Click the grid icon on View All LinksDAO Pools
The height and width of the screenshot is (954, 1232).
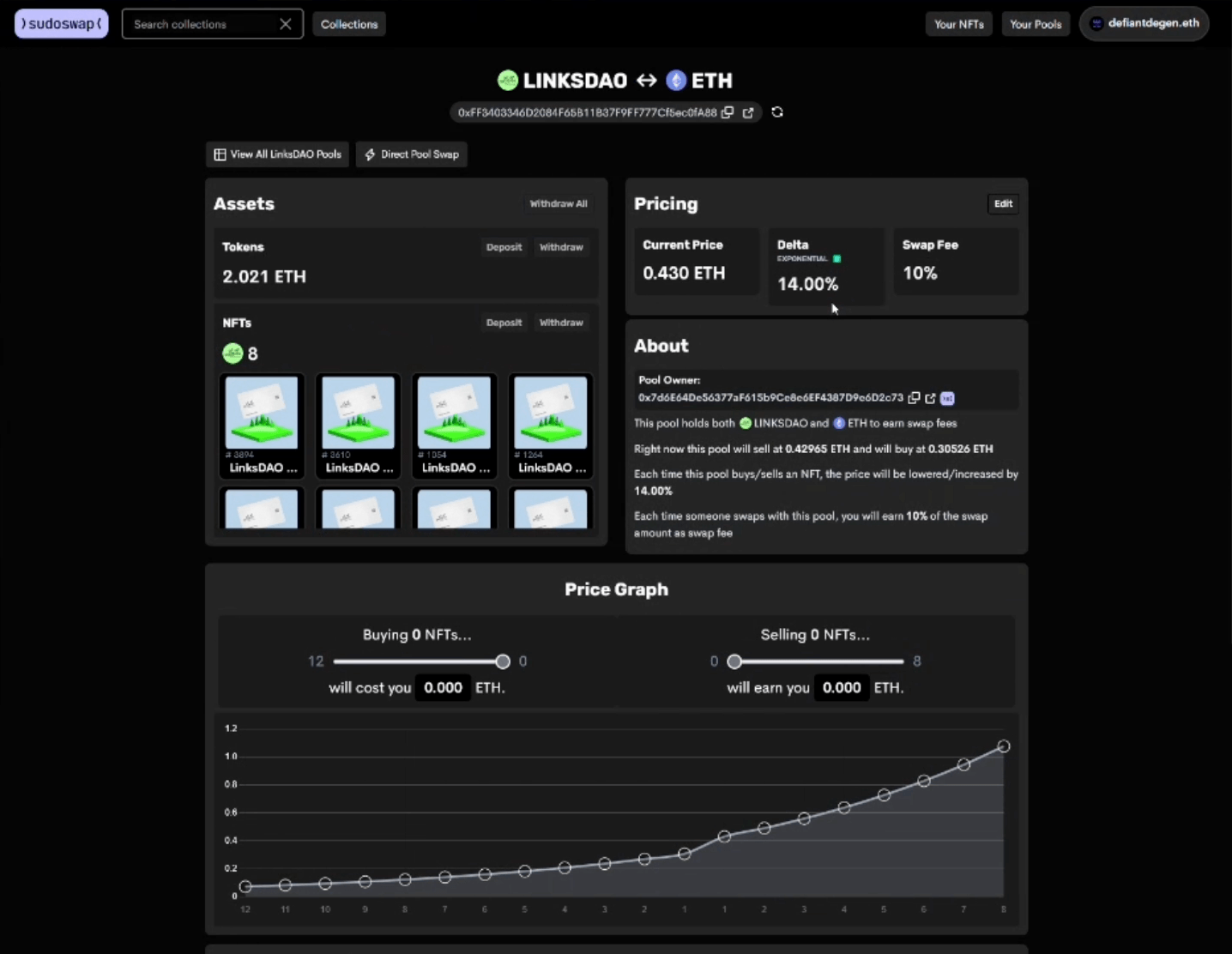pos(220,154)
